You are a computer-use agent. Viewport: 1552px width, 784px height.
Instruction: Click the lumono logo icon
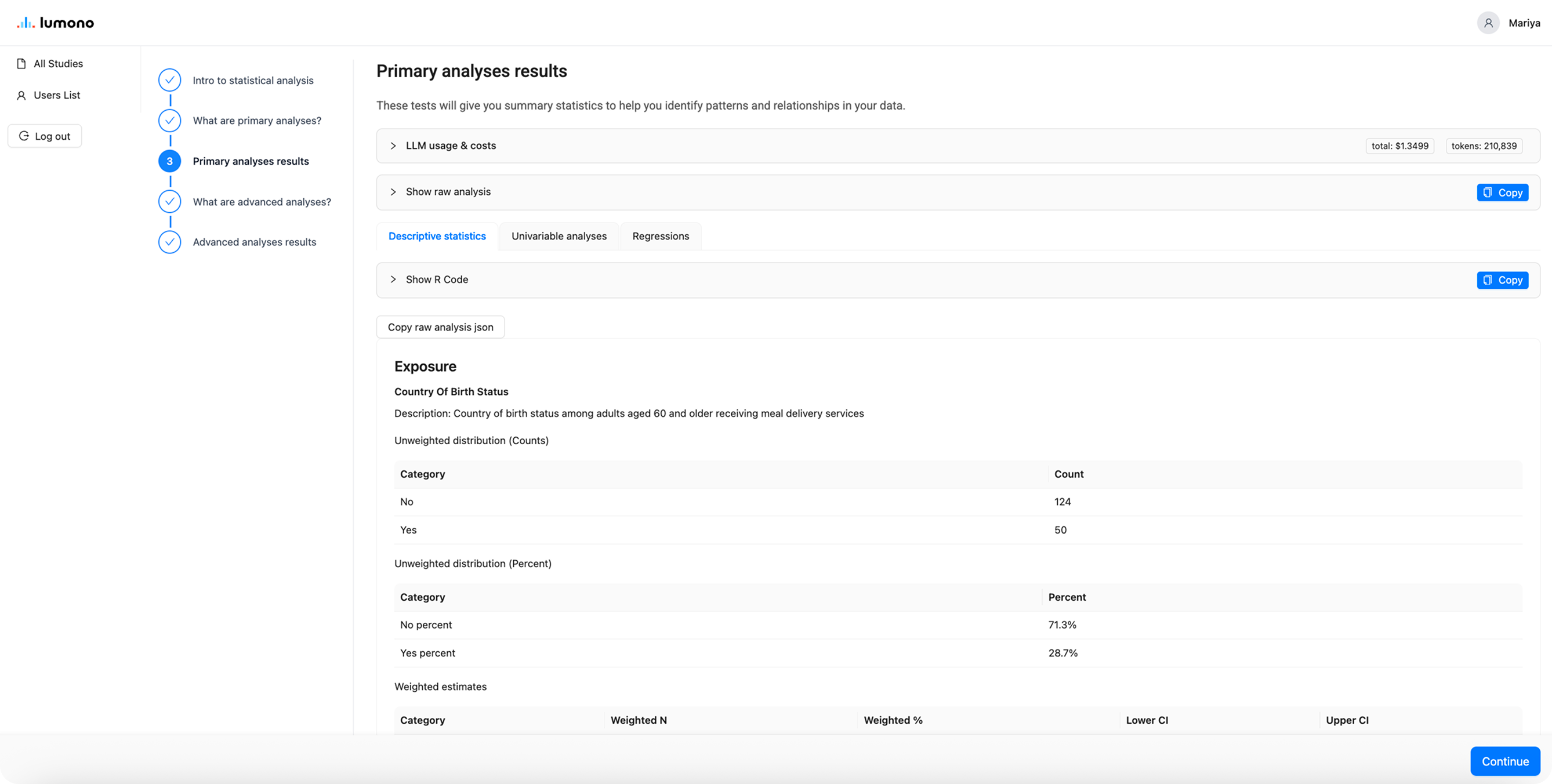(x=26, y=23)
